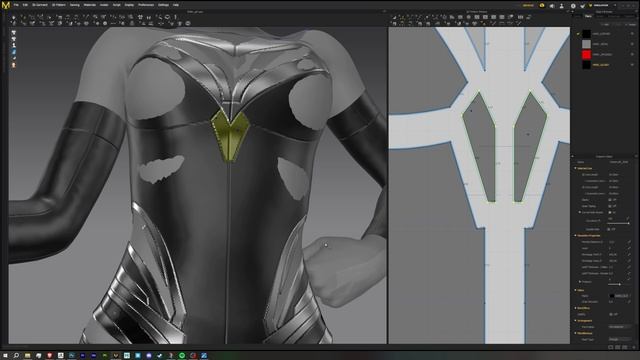Open the 3D Garment menu
The width and height of the screenshot is (640, 360).
coord(40,5)
